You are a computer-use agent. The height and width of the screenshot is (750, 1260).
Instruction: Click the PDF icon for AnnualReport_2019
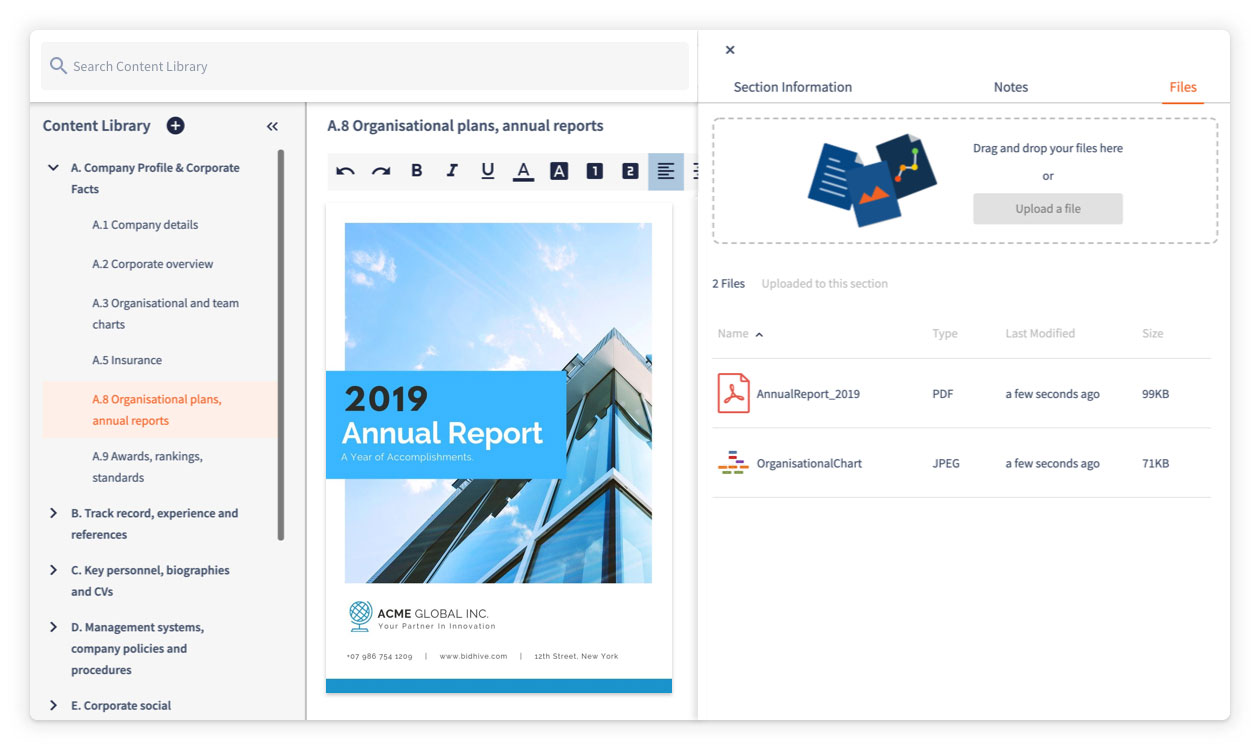(x=733, y=393)
